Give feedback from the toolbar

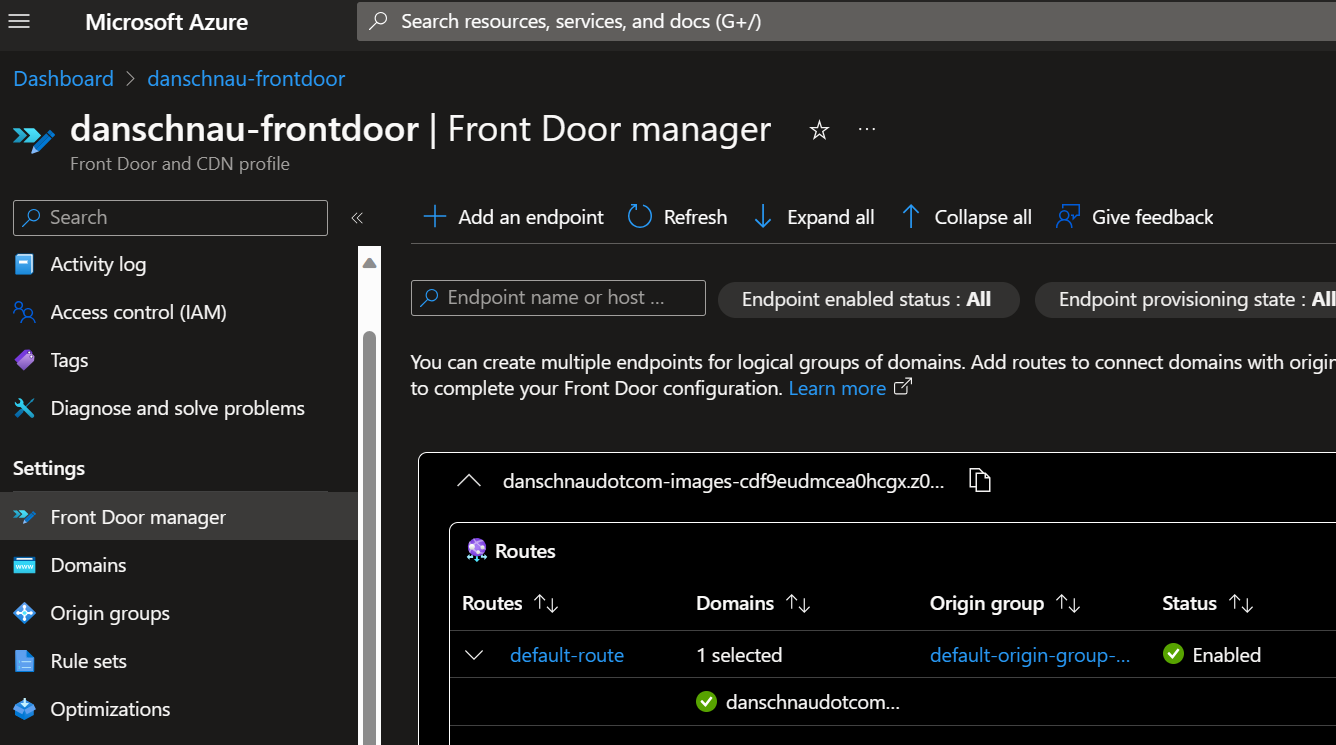(1135, 217)
